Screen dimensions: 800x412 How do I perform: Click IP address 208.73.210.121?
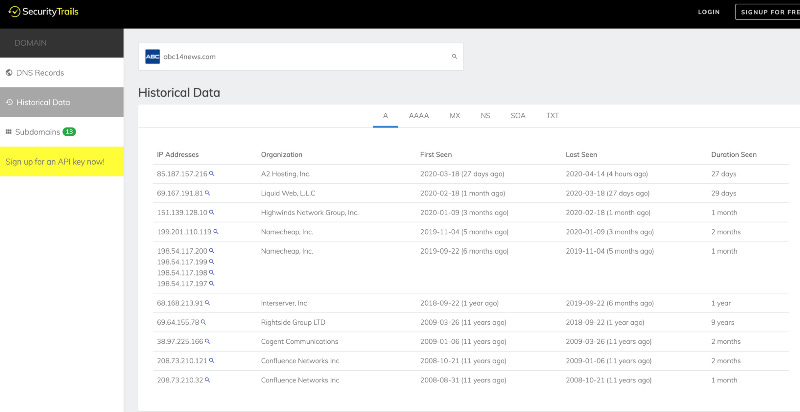point(182,360)
